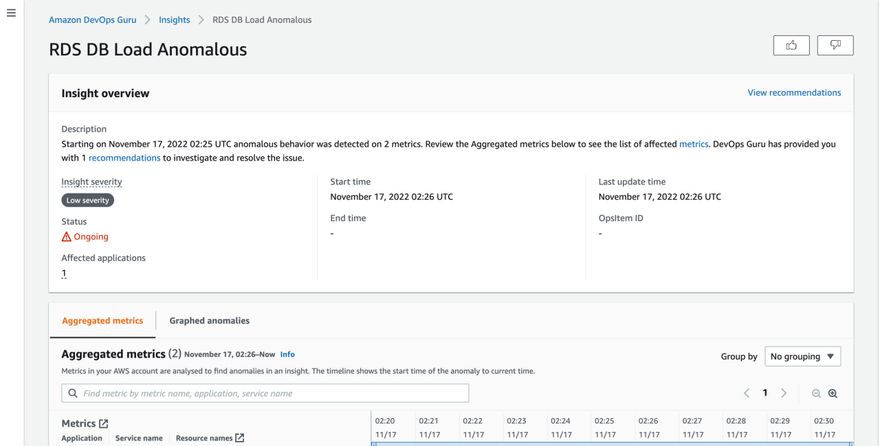Click the Application column header
This screenshot has width=880, height=446.
pyautogui.click(x=82, y=438)
